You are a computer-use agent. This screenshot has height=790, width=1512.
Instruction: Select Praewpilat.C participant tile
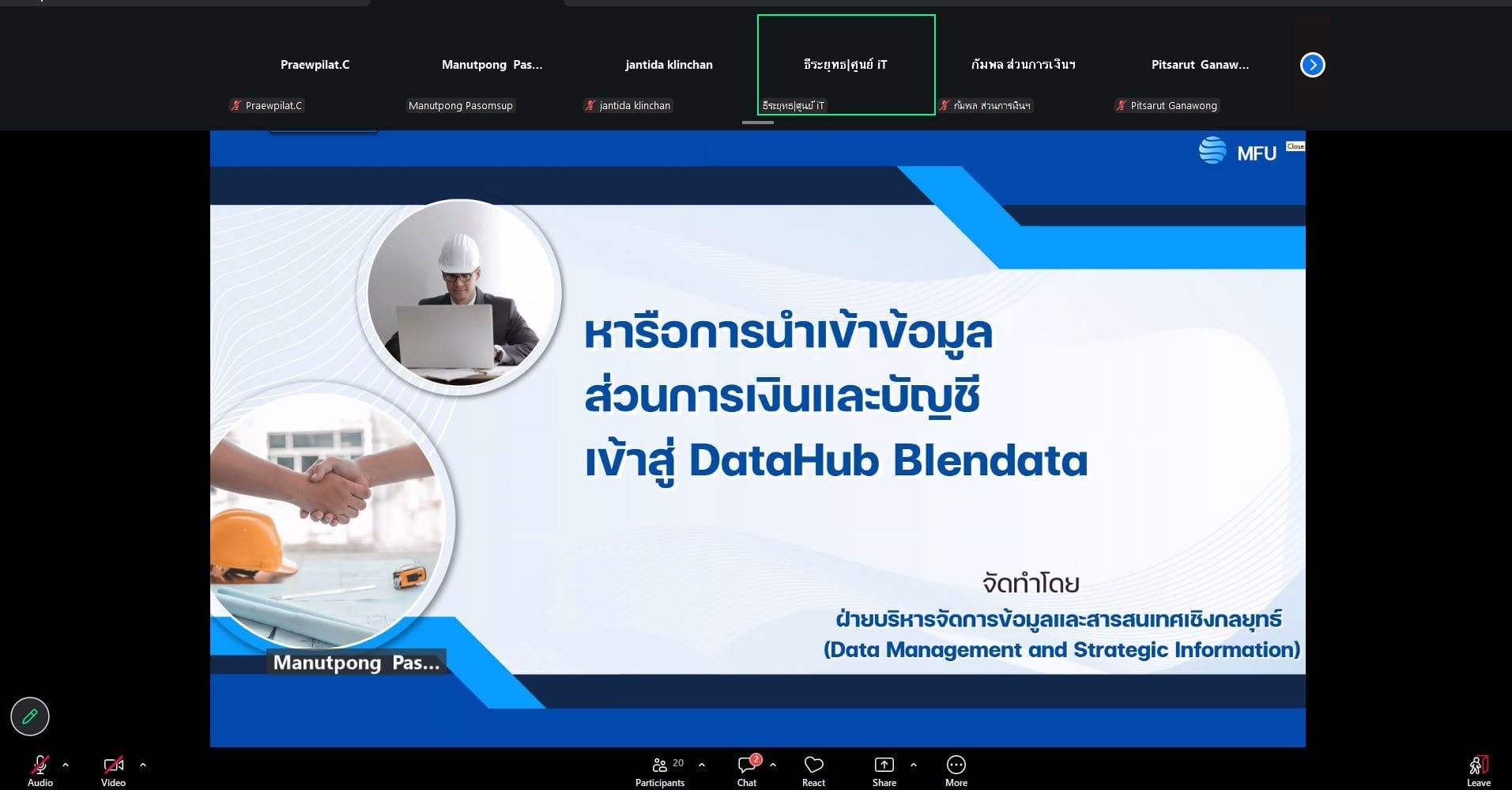click(x=315, y=65)
